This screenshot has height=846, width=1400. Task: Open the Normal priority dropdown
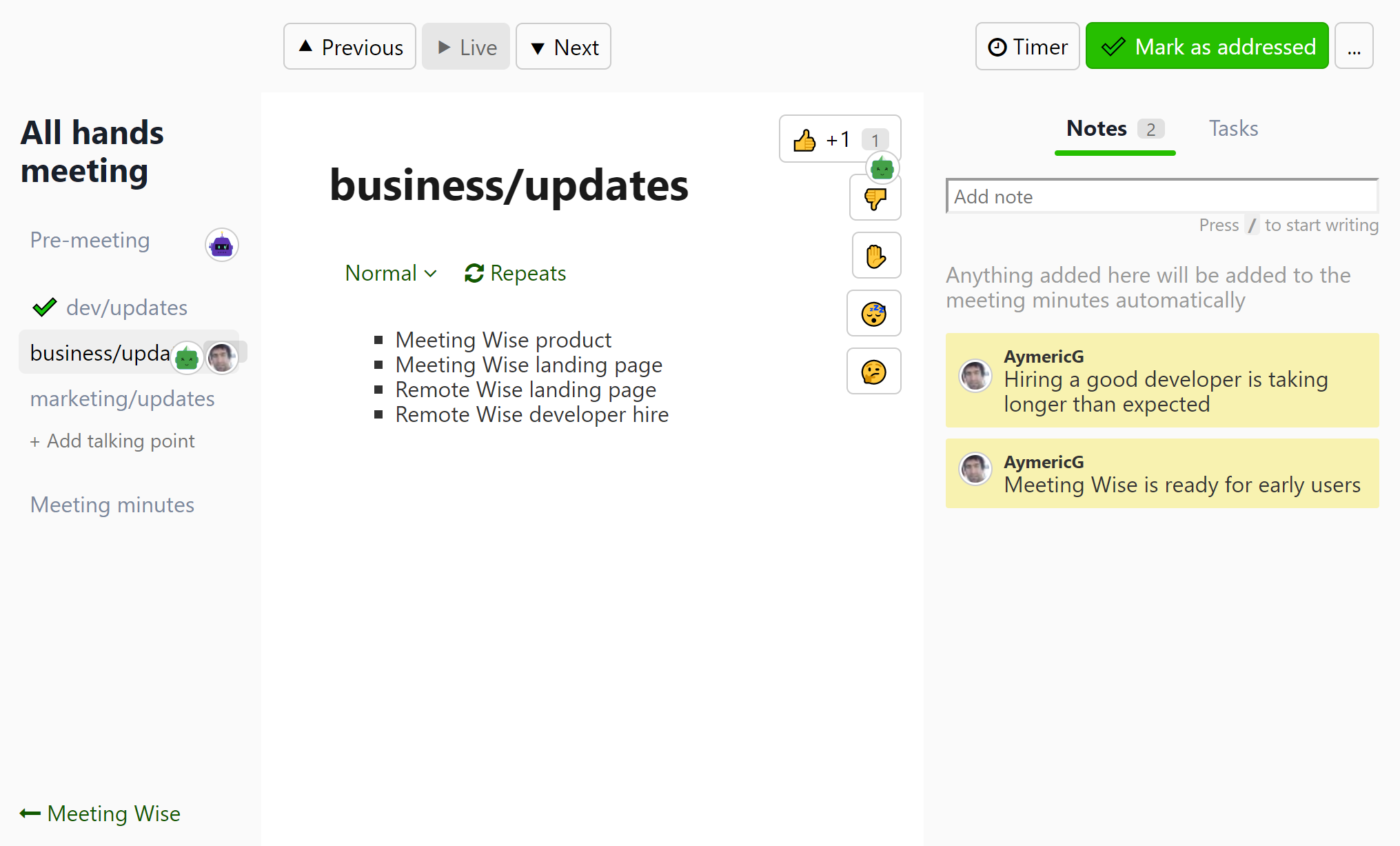pyautogui.click(x=391, y=273)
